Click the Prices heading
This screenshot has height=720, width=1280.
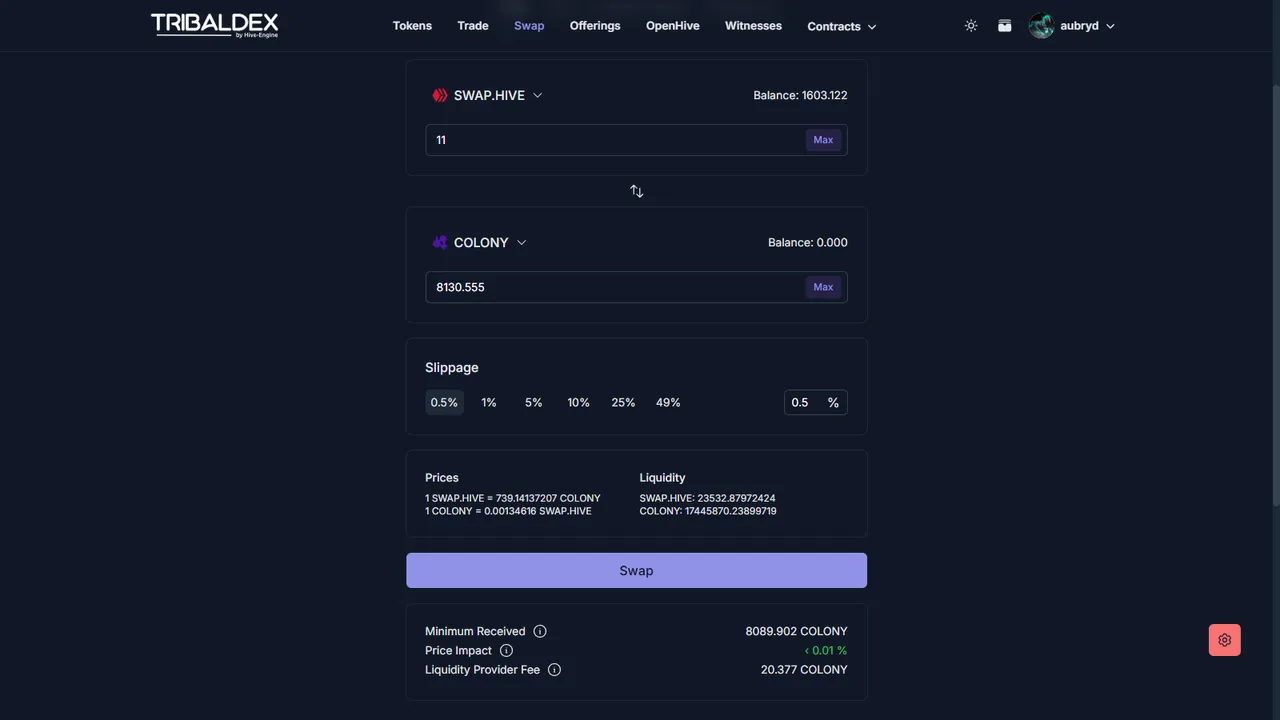point(442,478)
